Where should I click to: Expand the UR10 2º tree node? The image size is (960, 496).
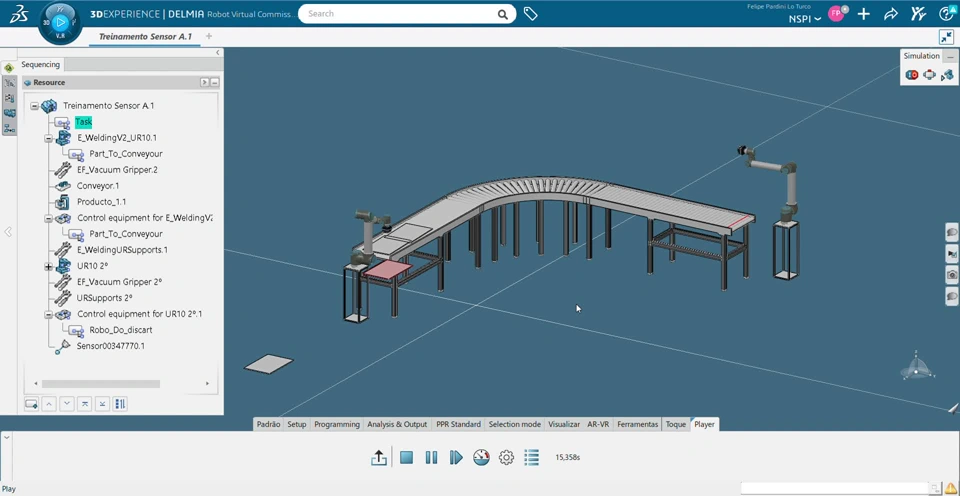48,266
